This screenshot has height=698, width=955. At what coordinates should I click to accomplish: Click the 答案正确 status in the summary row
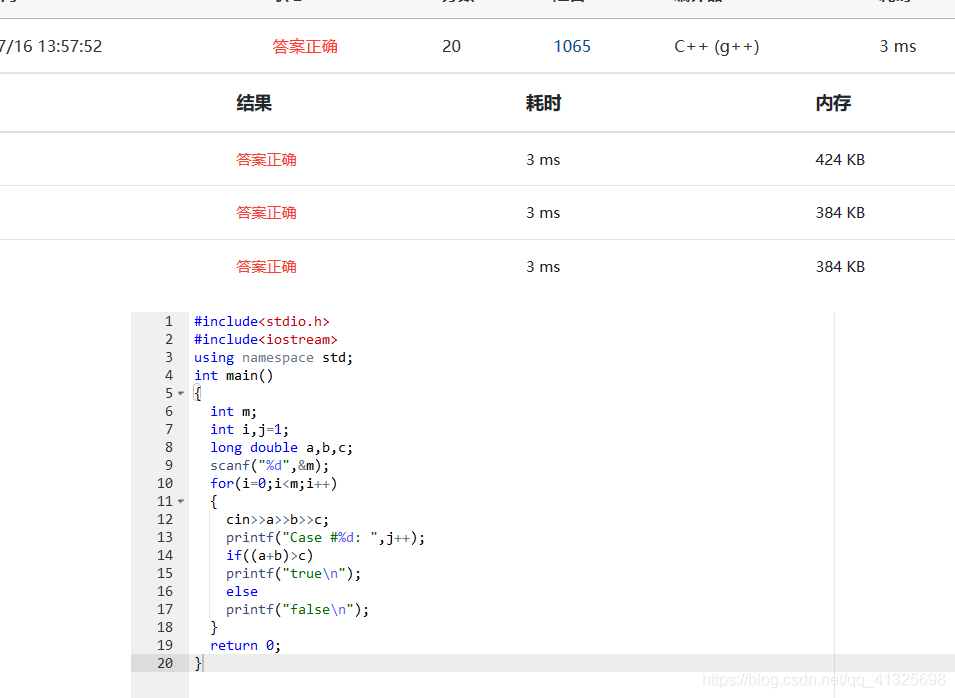point(304,46)
